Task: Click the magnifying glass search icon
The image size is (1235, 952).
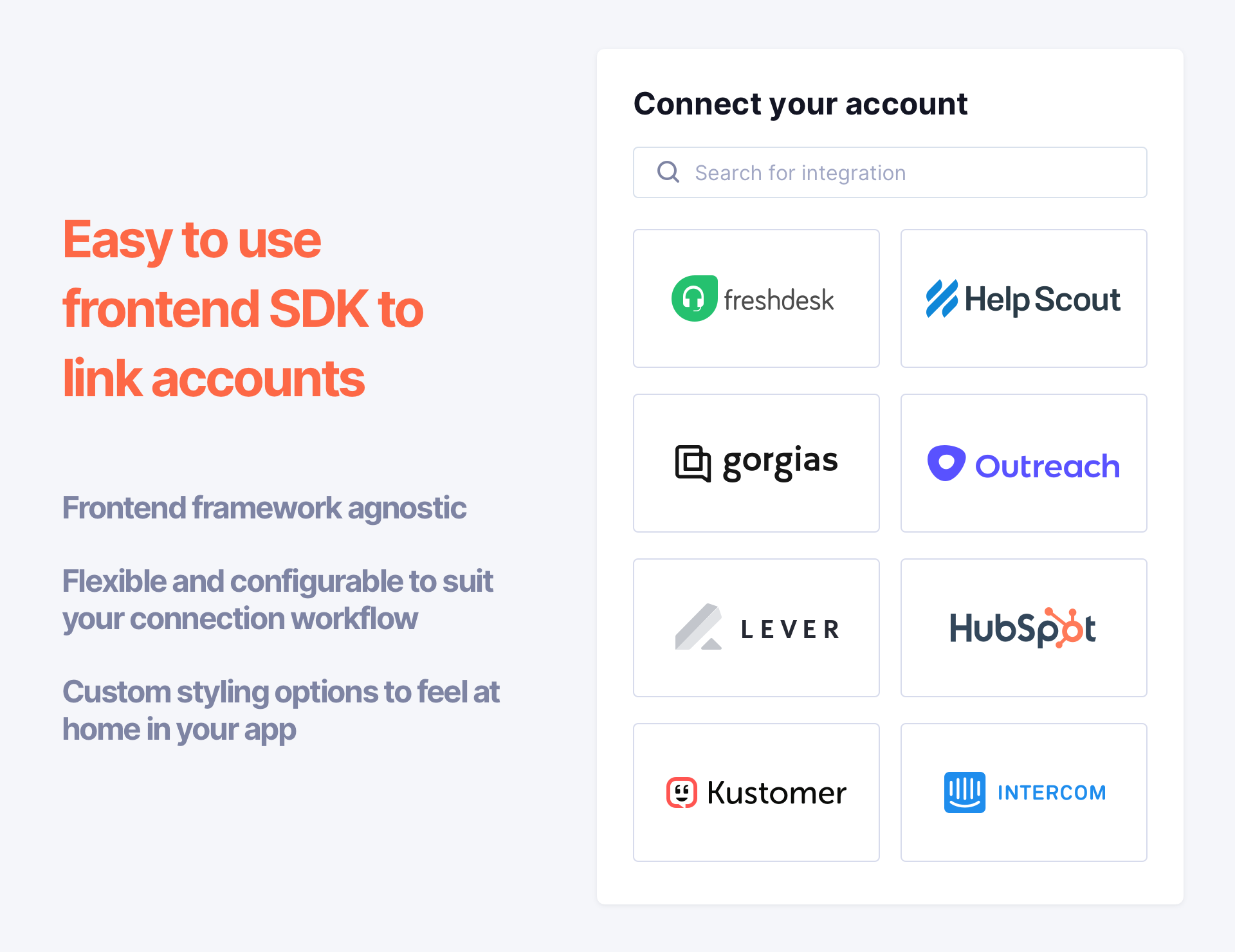Action: coord(668,172)
